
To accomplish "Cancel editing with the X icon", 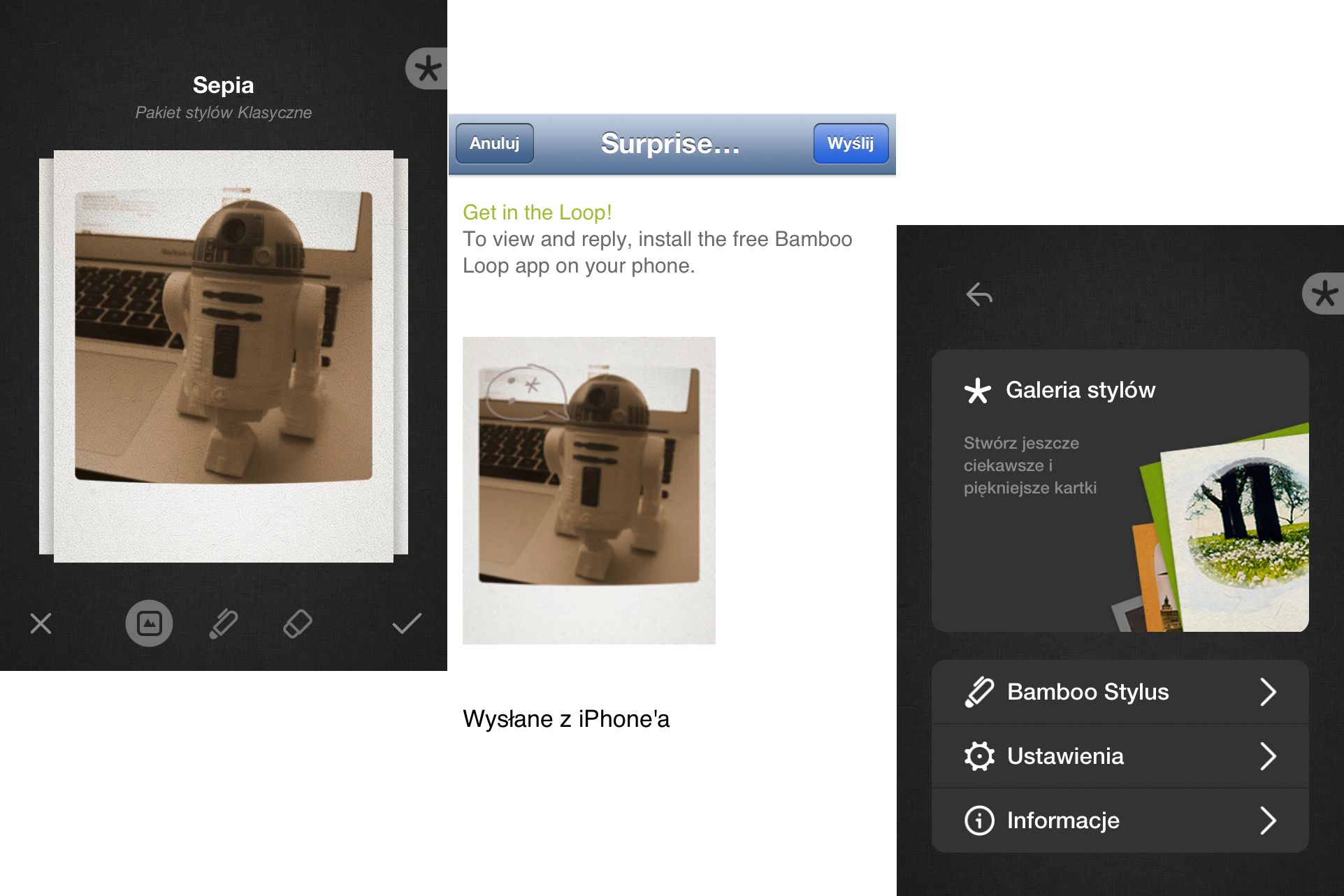I will click(x=41, y=623).
